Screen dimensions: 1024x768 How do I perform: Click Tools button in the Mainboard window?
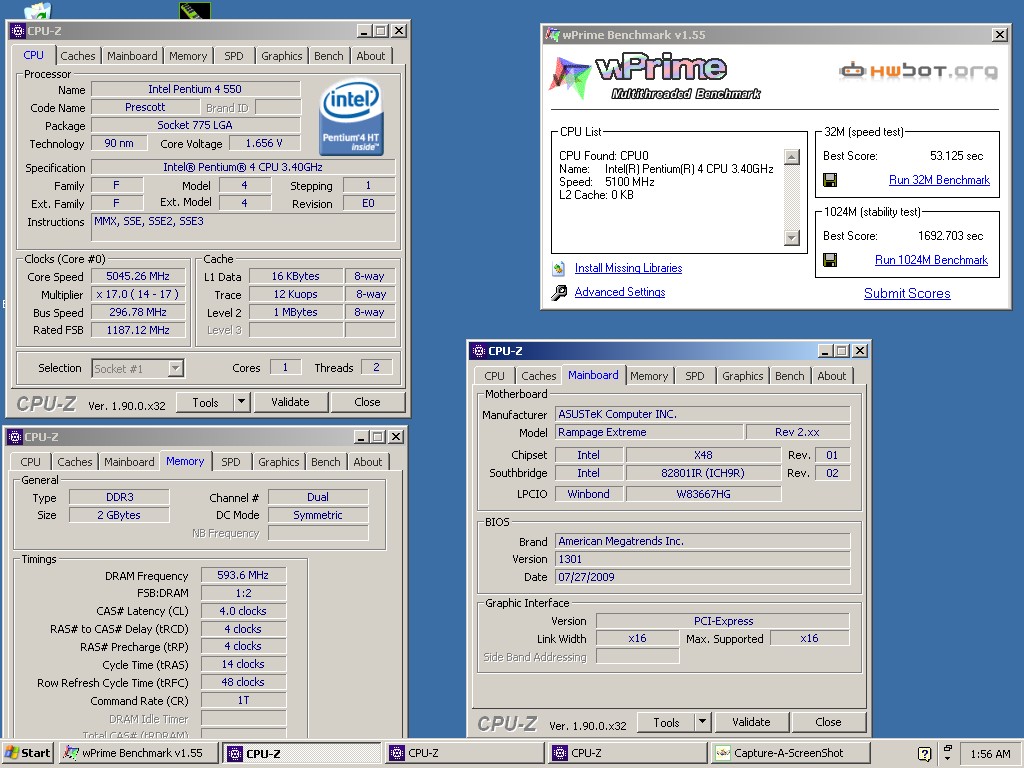click(x=666, y=722)
